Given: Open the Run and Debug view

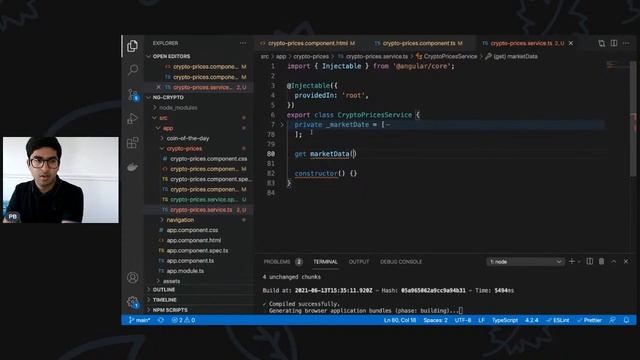Looking at the screenshot, I should pyautogui.click(x=133, y=118).
